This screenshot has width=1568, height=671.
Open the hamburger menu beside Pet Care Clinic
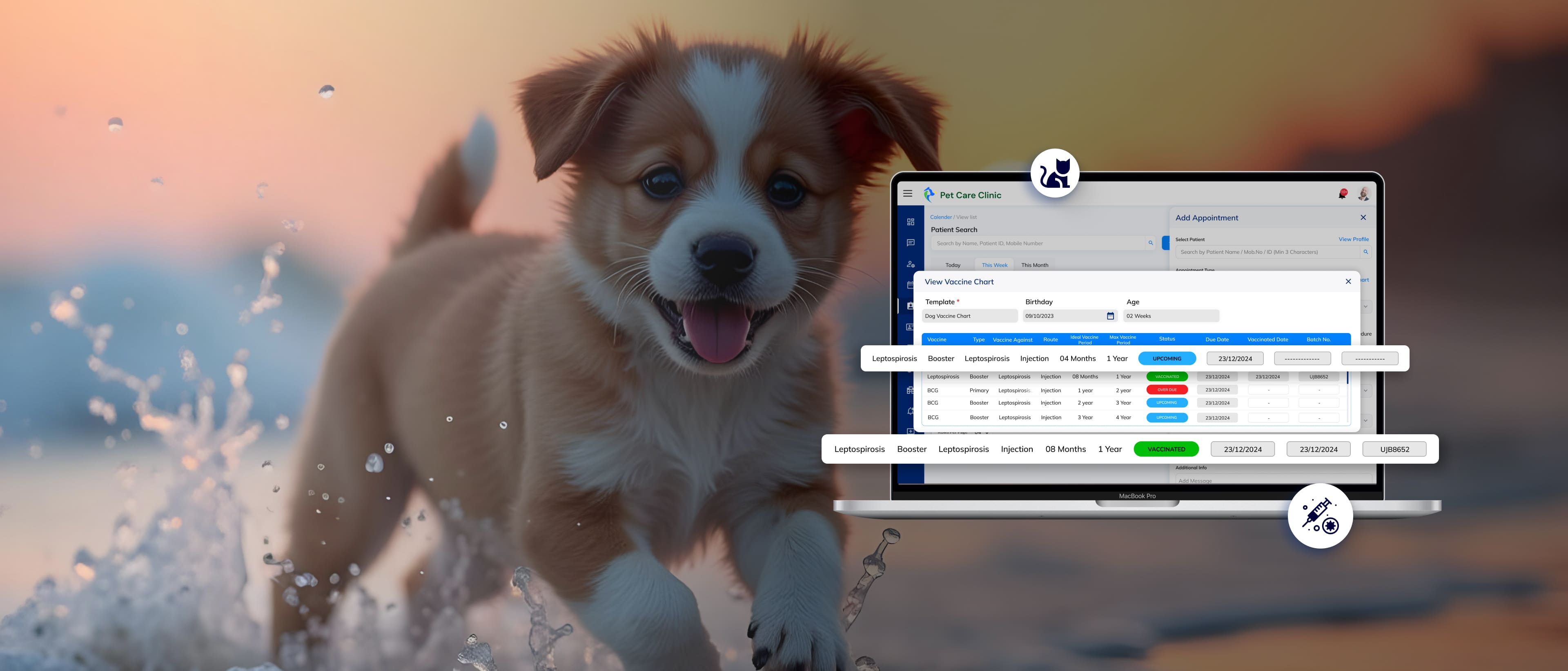pyautogui.click(x=908, y=193)
